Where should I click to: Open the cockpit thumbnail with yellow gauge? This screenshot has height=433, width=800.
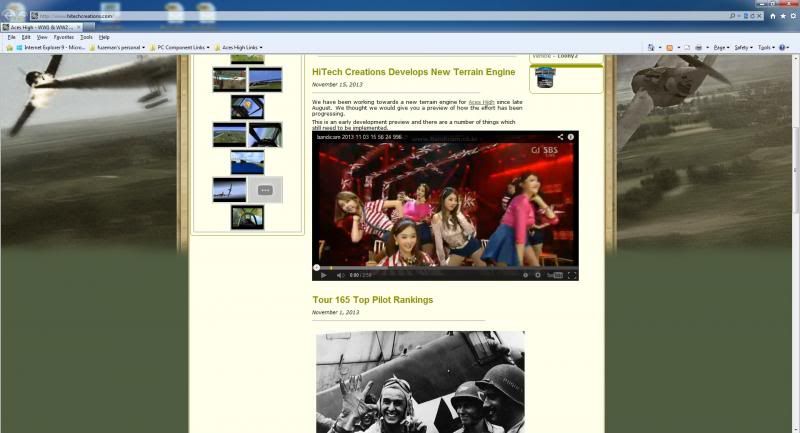pyautogui.click(x=247, y=107)
